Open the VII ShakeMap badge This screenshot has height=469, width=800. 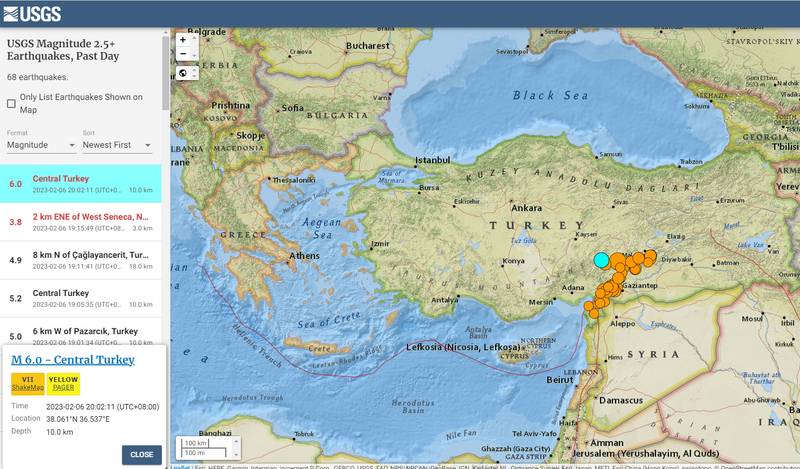click(x=27, y=385)
